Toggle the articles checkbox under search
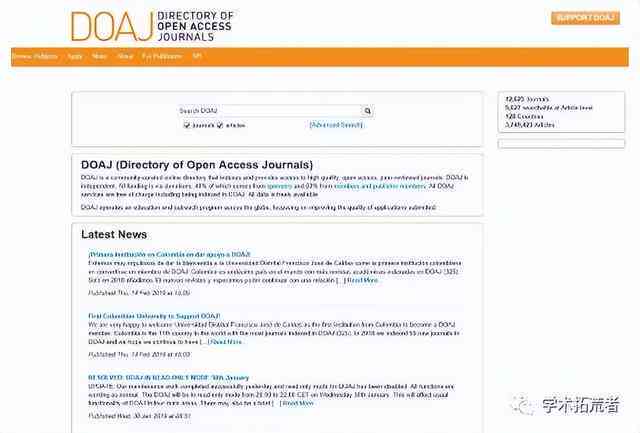The width and height of the screenshot is (640, 433). [220, 125]
